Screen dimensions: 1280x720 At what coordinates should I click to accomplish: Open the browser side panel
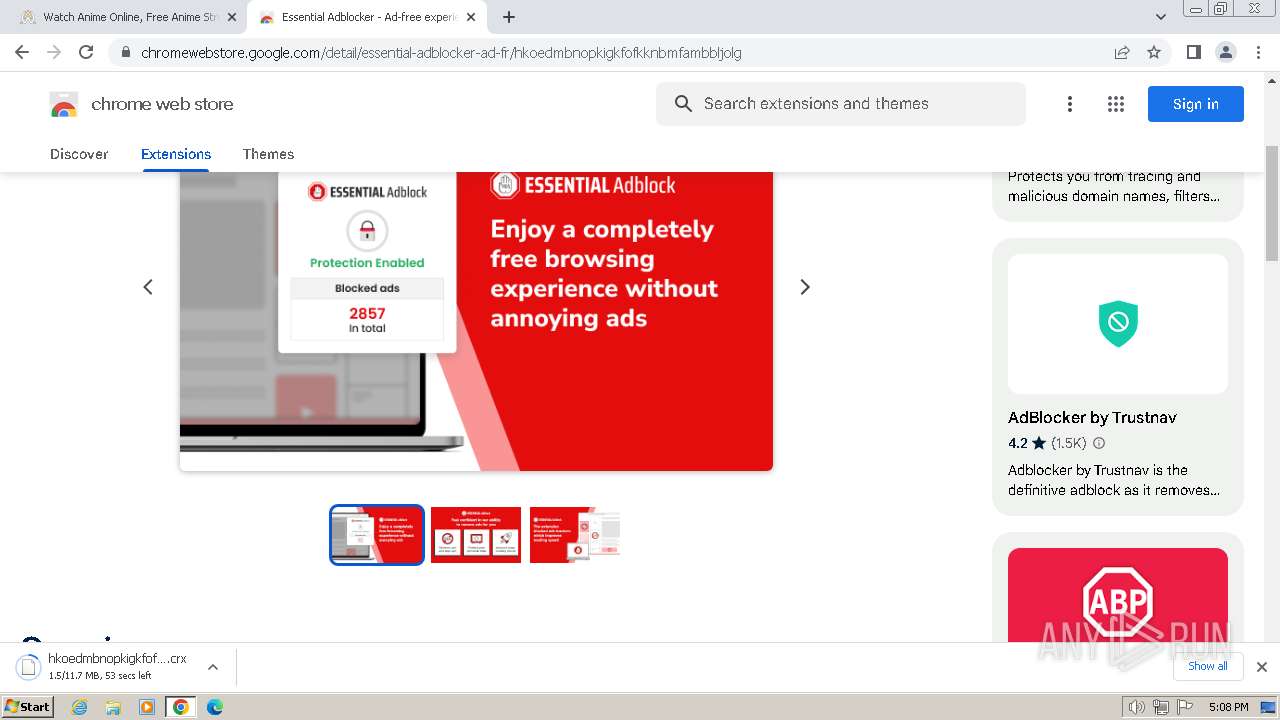1193,52
